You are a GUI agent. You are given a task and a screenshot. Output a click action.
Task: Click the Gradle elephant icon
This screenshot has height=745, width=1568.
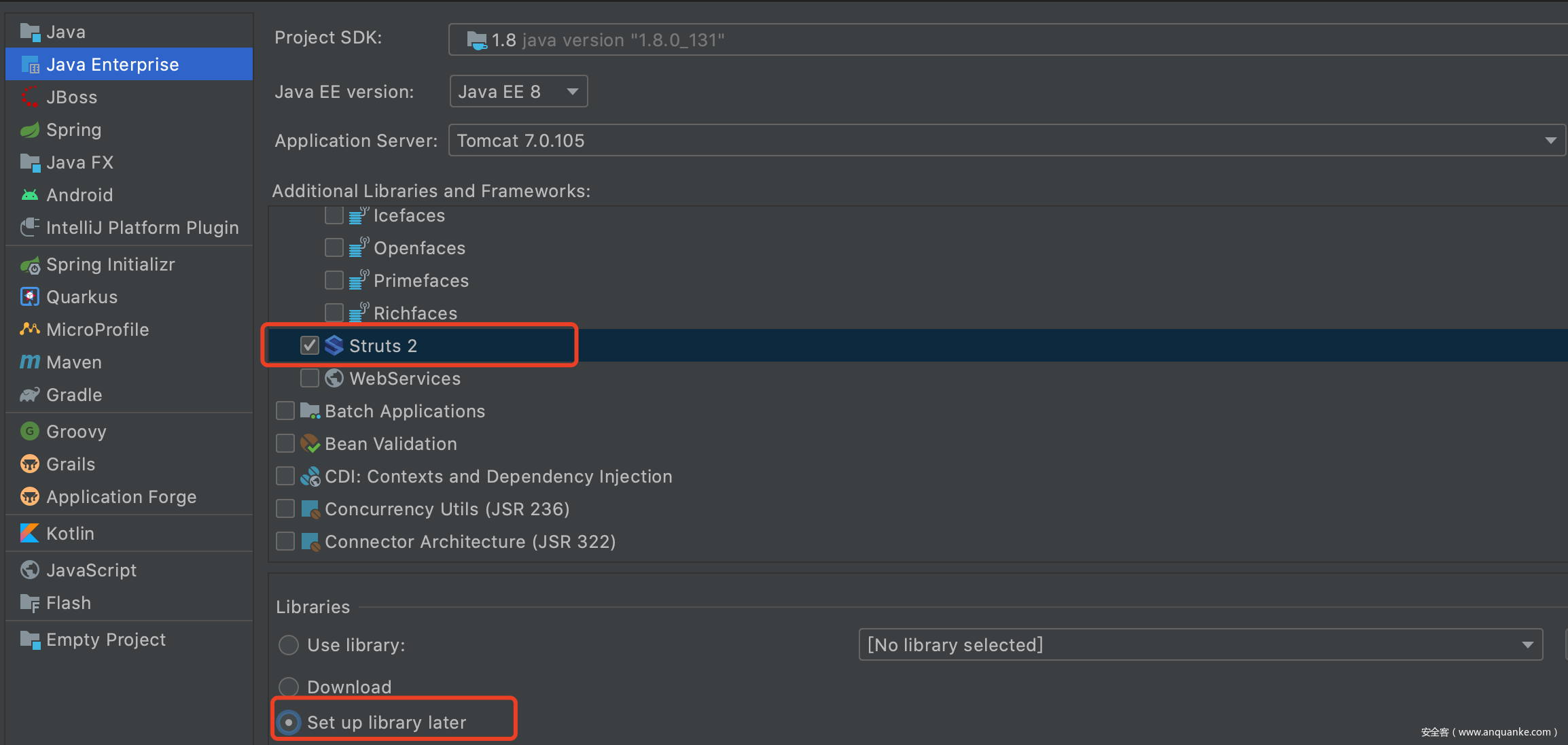coord(30,394)
